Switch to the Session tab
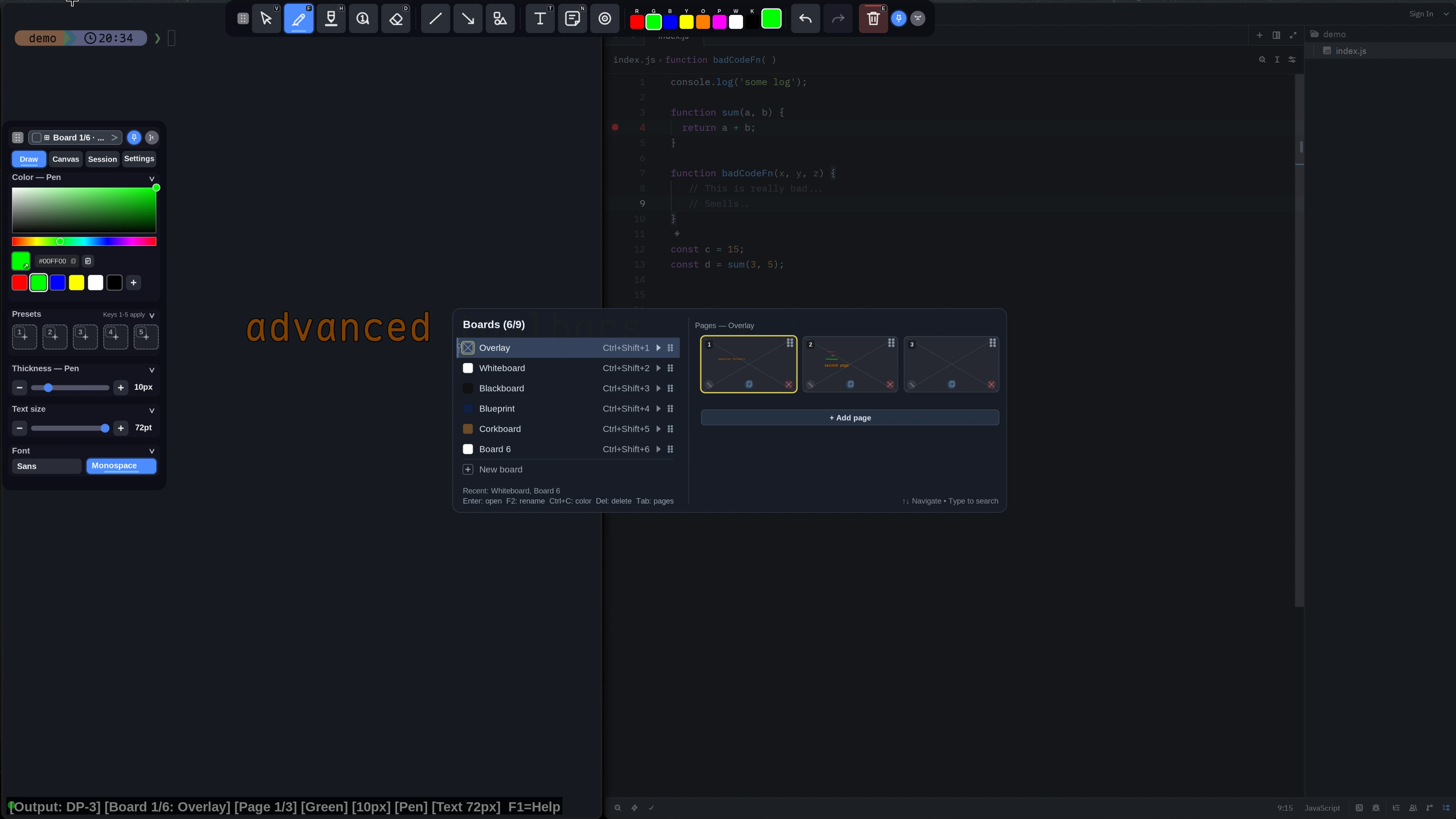 (102, 159)
